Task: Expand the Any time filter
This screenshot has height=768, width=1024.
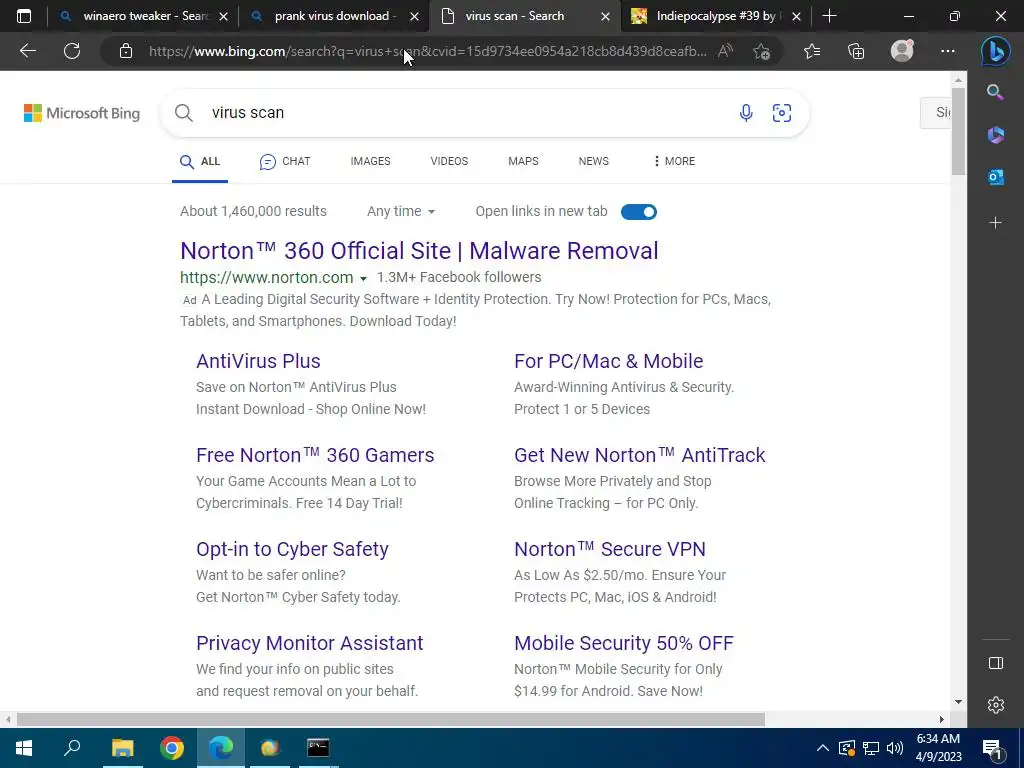Action: (400, 212)
